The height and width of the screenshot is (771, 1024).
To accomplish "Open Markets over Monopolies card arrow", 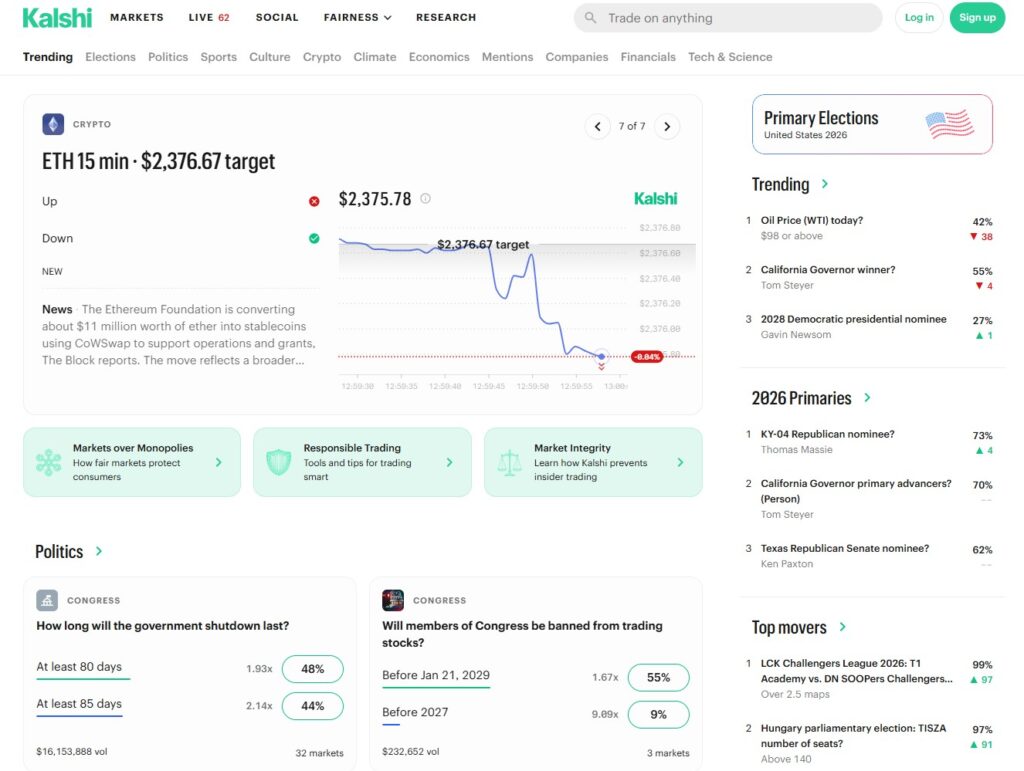I will pyautogui.click(x=219, y=462).
